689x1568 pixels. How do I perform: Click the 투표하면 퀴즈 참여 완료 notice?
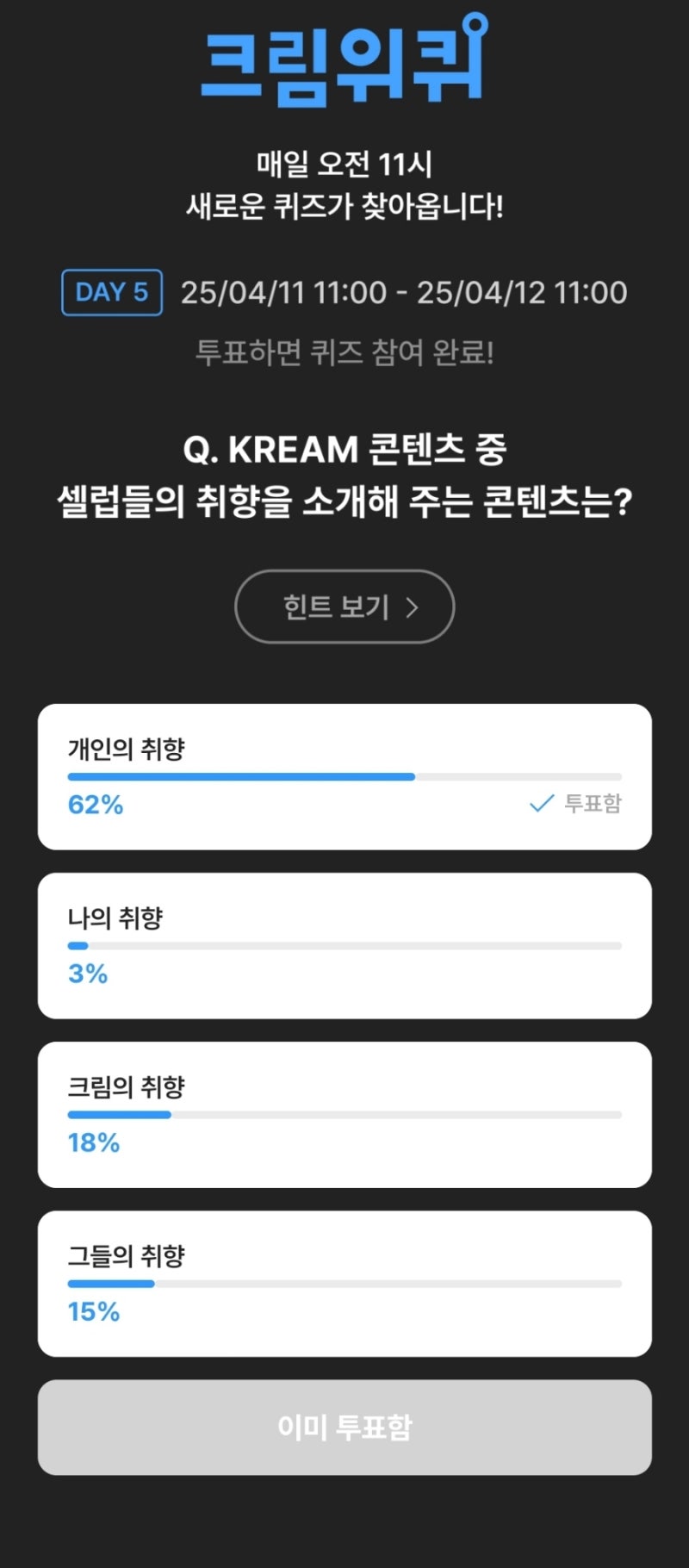pyautogui.click(x=344, y=352)
